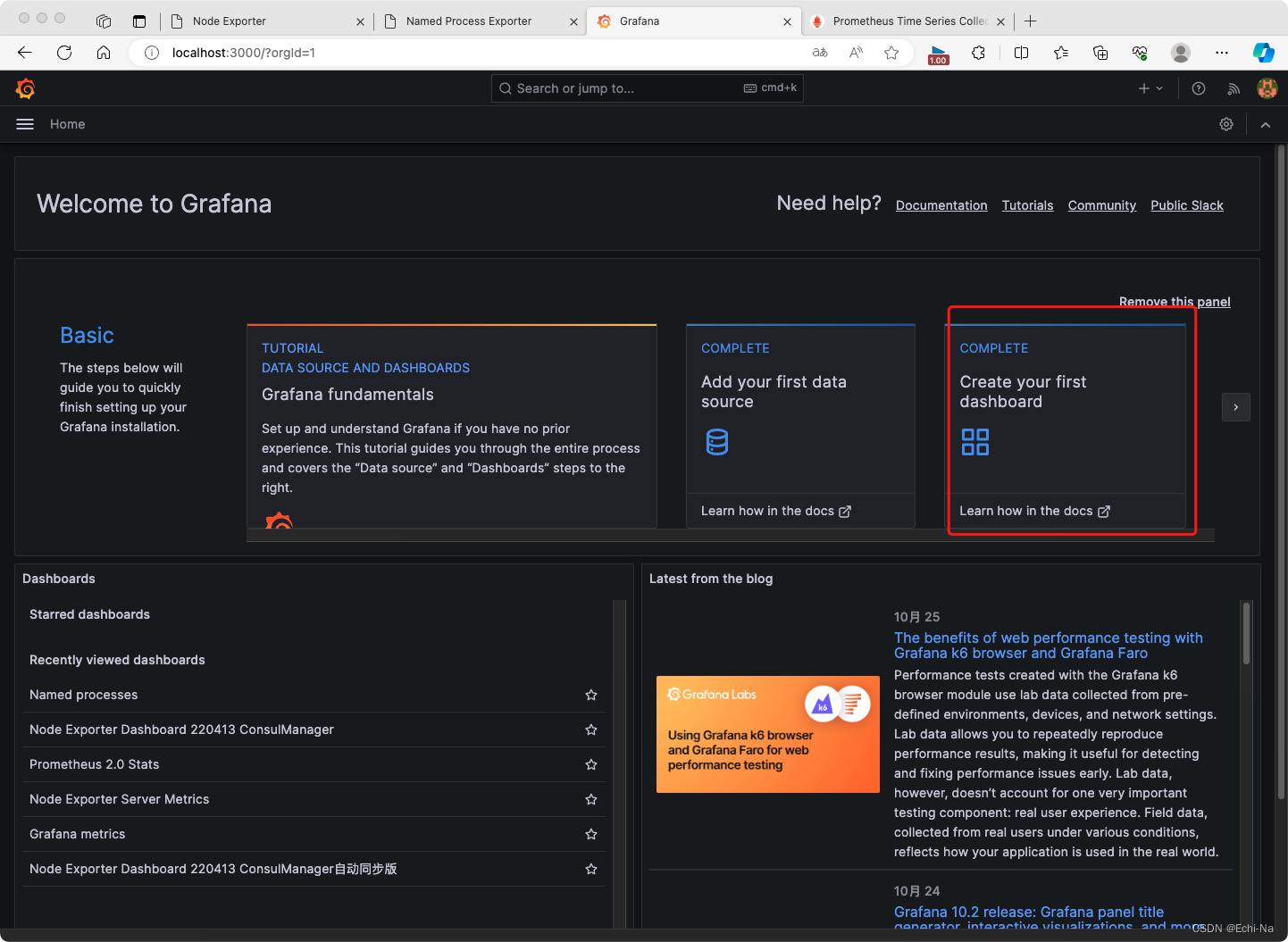Toggle browser split screen view
The height and width of the screenshot is (942, 1288).
(x=1022, y=53)
